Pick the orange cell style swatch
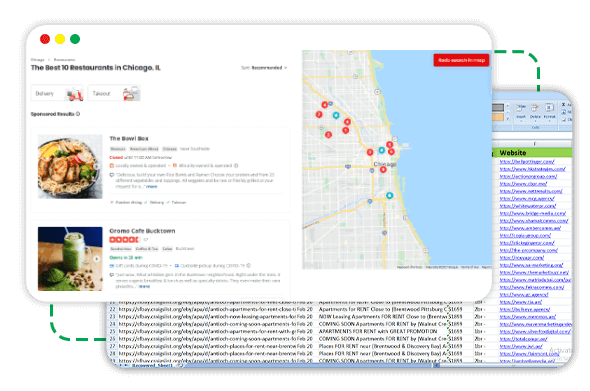The height and width of the screenshot is (391, 590). tap(497, 117)
